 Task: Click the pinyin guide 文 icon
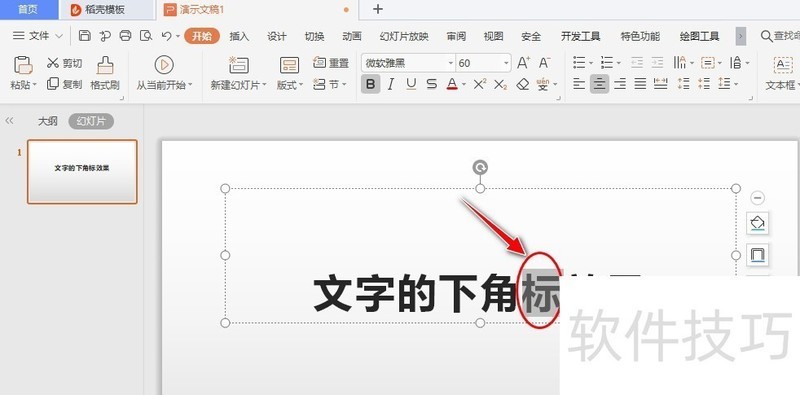click(x=543, y=84)
